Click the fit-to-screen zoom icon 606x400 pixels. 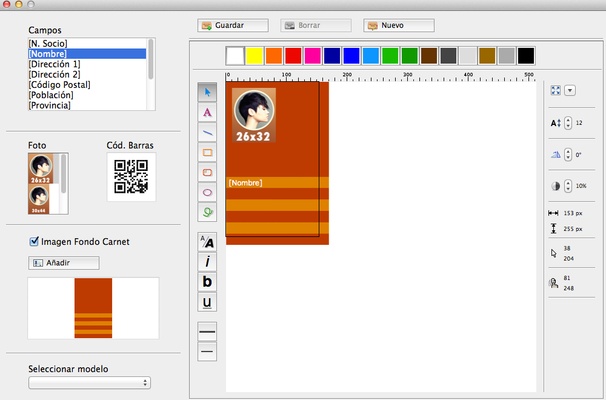point(555,90)
